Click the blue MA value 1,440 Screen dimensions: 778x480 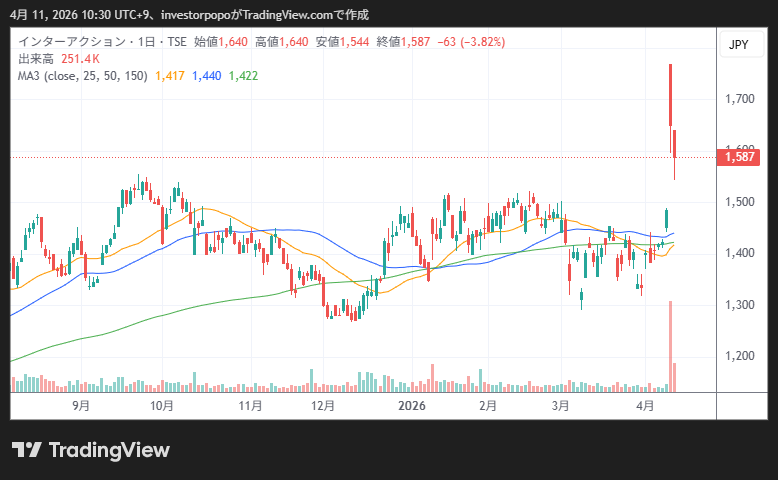tap(207, 76)
